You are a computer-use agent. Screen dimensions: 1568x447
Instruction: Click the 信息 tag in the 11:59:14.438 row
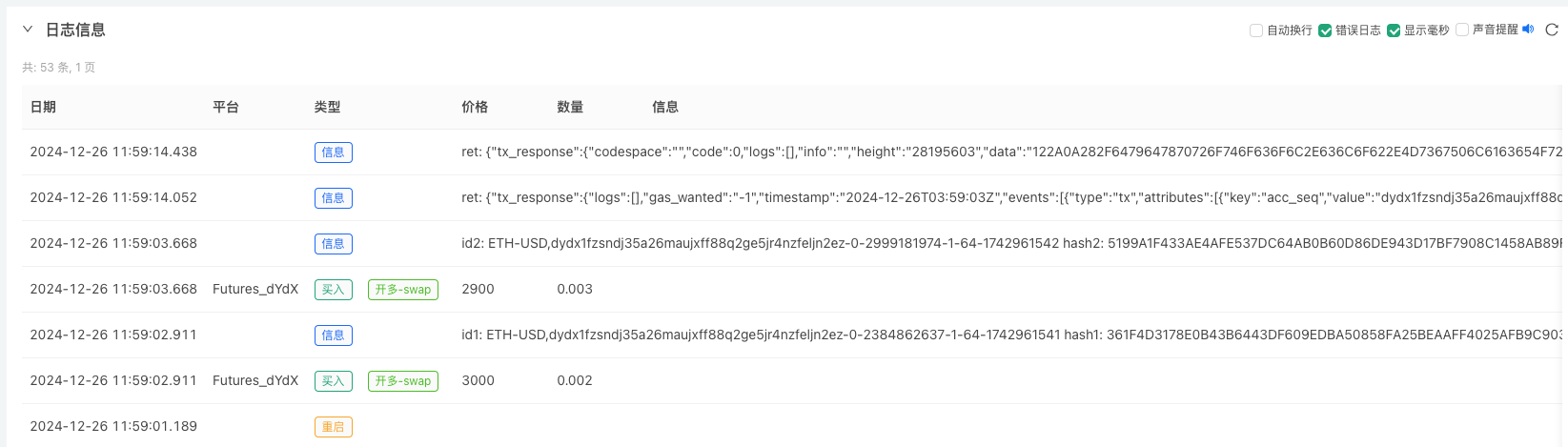coord(333,152)
